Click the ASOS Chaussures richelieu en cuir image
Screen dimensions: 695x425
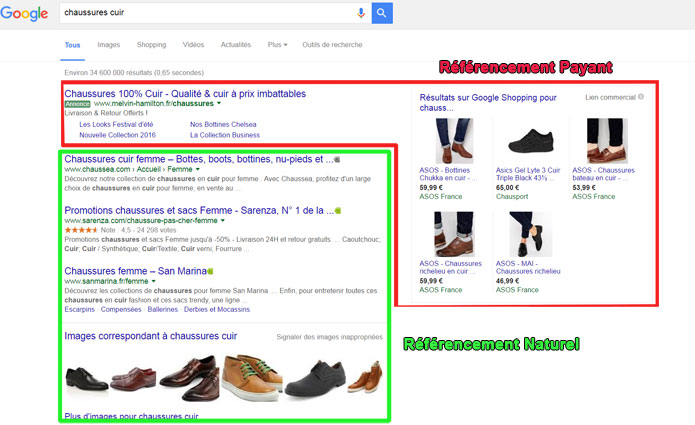click(454, 234)
